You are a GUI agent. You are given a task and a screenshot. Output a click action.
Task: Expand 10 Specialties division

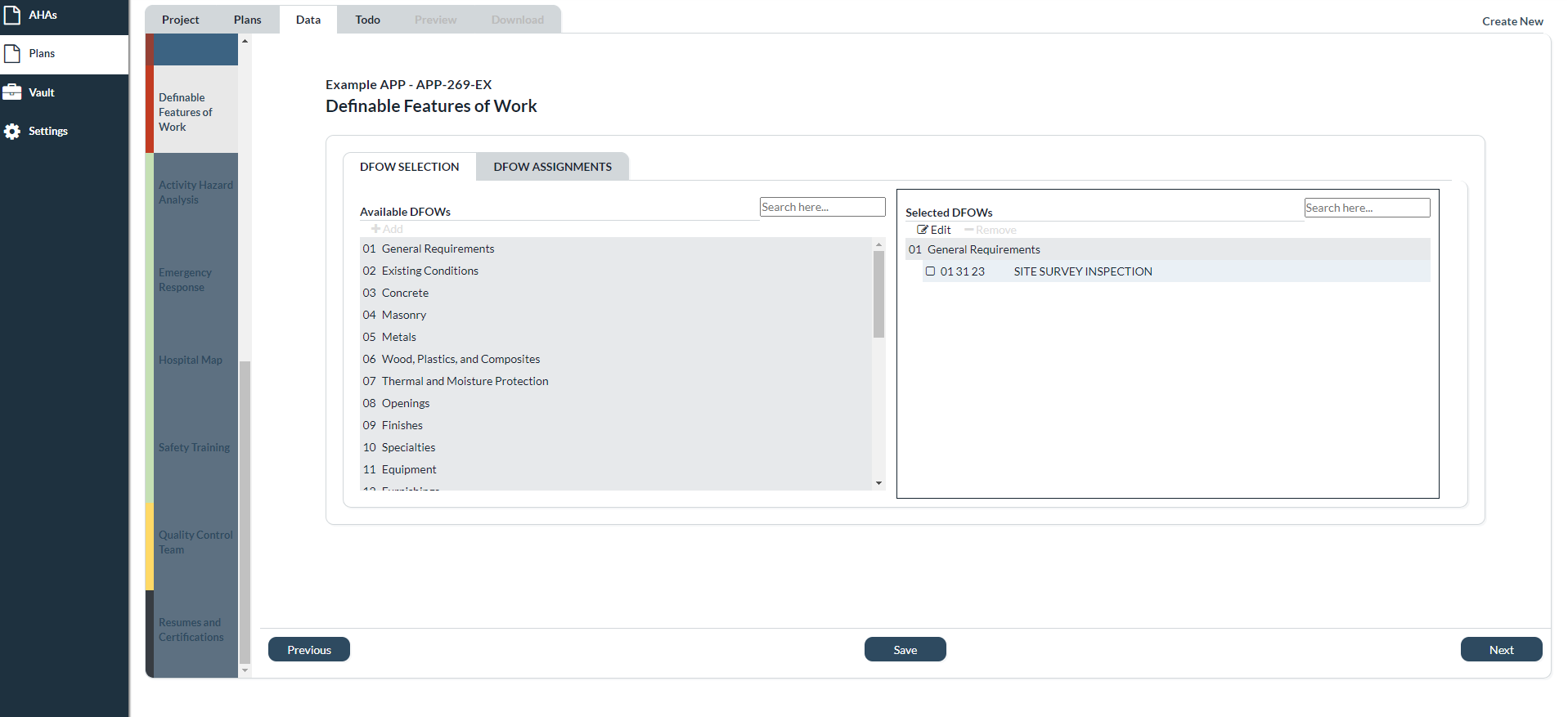[x=616, y=447]
